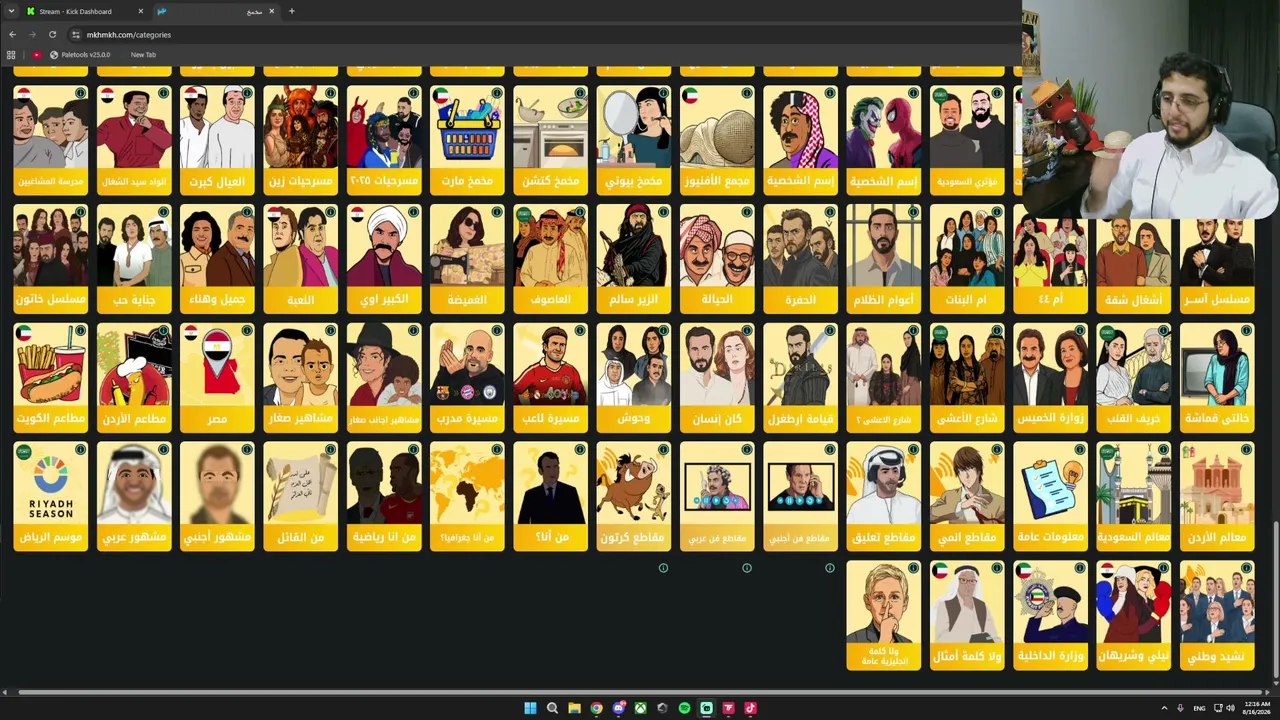Click info icon on مقاطع كرتون card

click(x=663, y=450)
